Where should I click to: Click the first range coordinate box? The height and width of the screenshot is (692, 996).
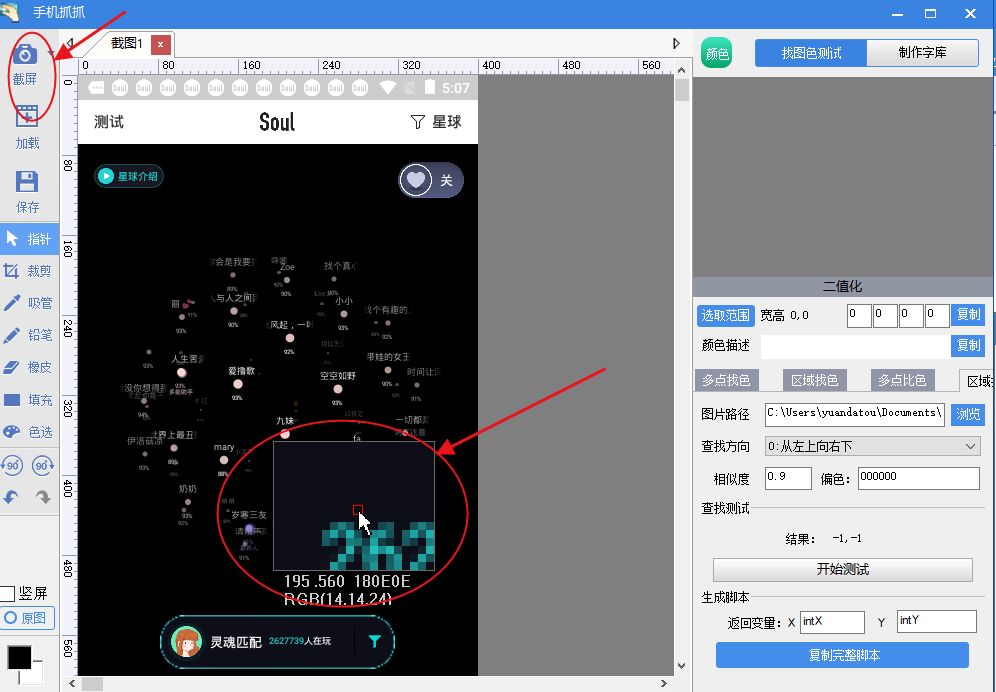tap(859, 315)
